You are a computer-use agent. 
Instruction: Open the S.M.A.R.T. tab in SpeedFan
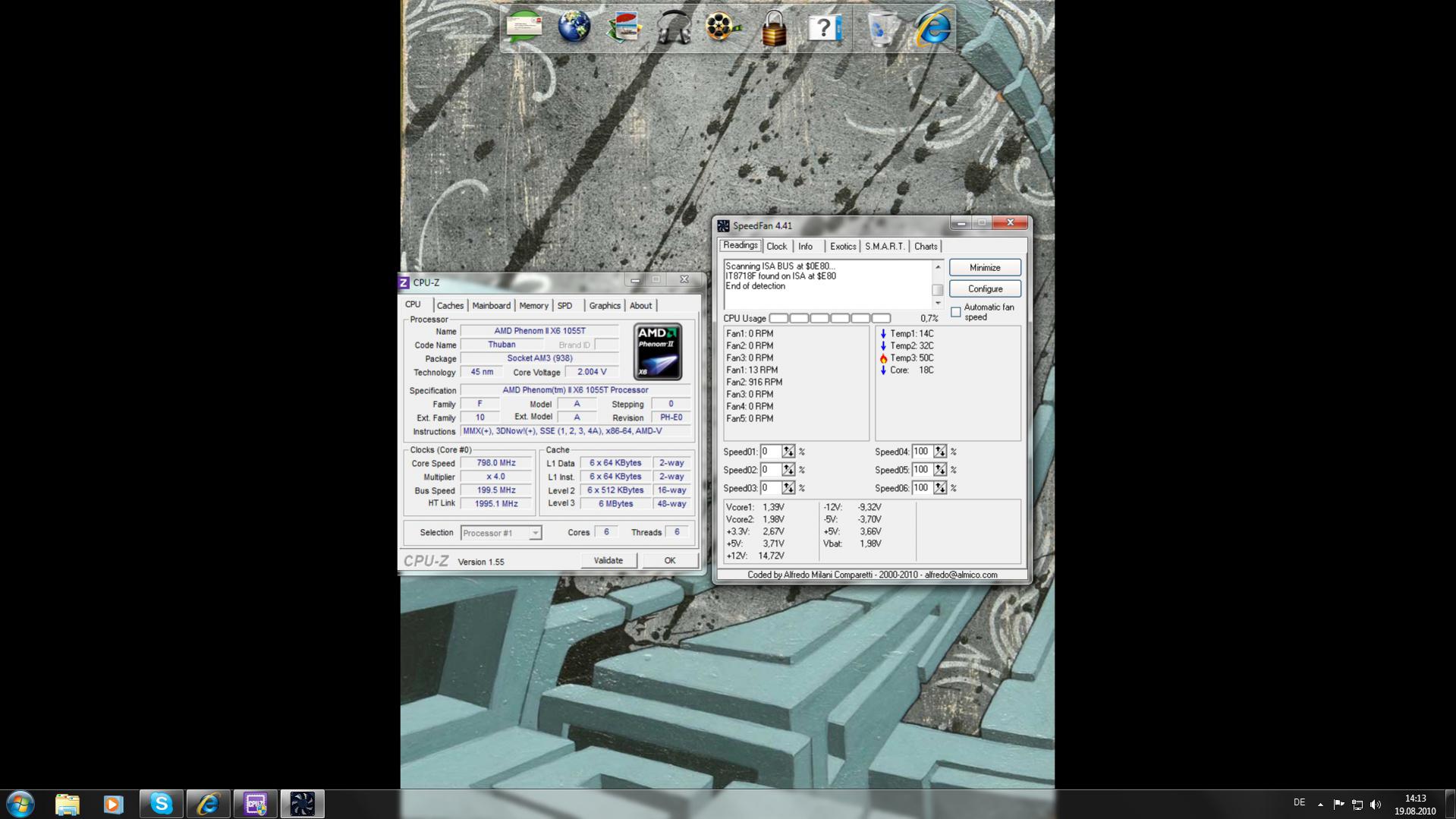pos(885,246)
